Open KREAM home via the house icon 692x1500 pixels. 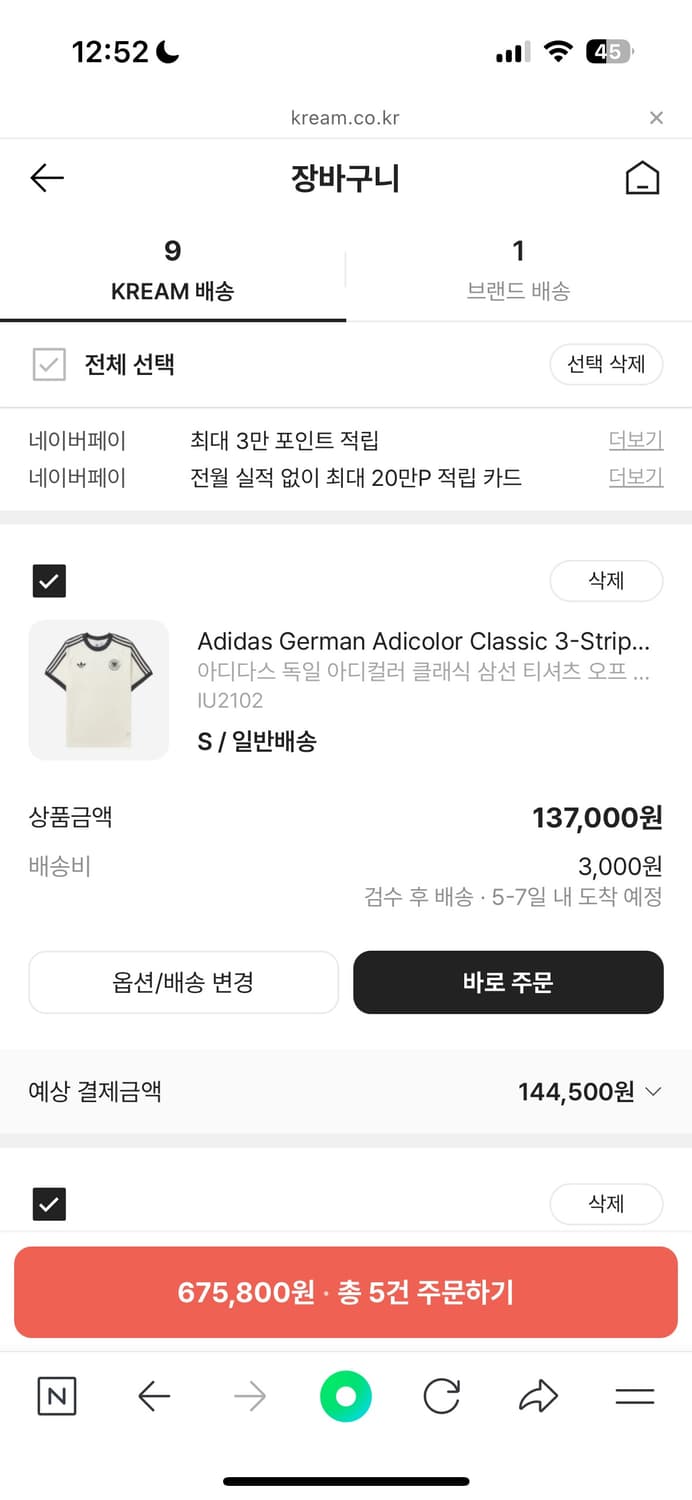point(644,177)
